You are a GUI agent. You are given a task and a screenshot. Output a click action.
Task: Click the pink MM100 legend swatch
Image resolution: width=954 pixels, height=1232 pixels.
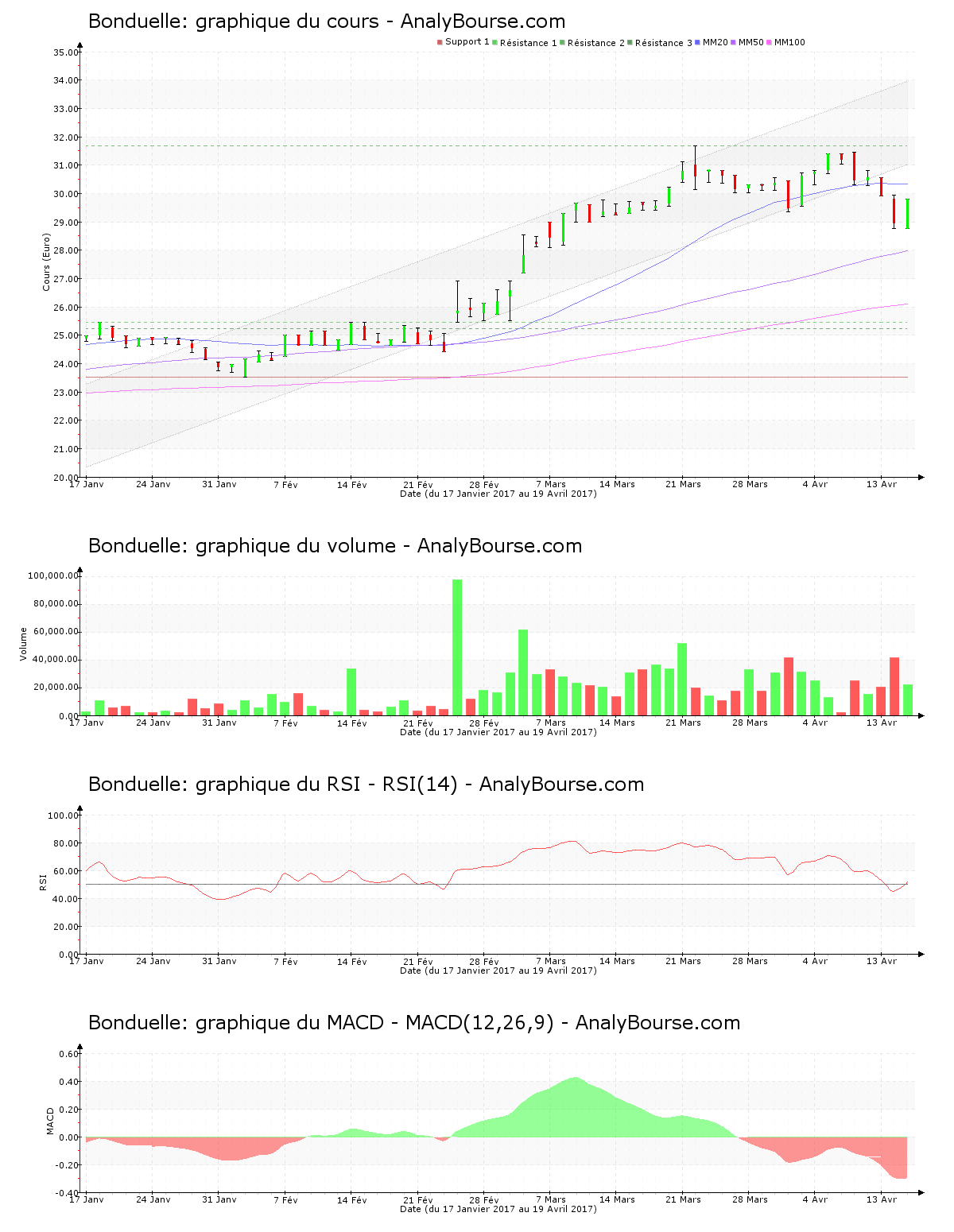769,42
